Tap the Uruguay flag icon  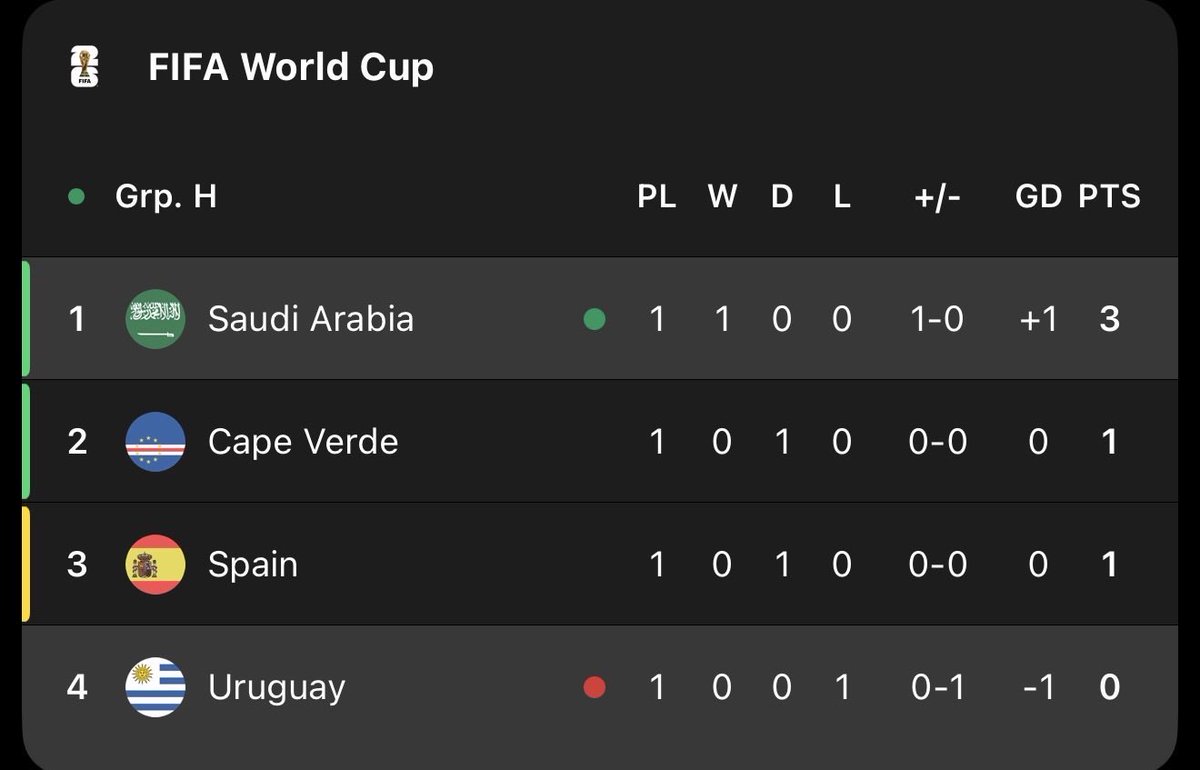point(155,687)
